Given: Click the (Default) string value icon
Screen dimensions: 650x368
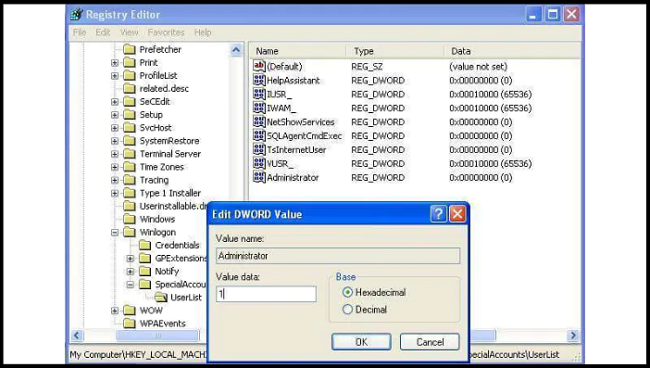Looking at the screenshot, I should tap(260, 66).
